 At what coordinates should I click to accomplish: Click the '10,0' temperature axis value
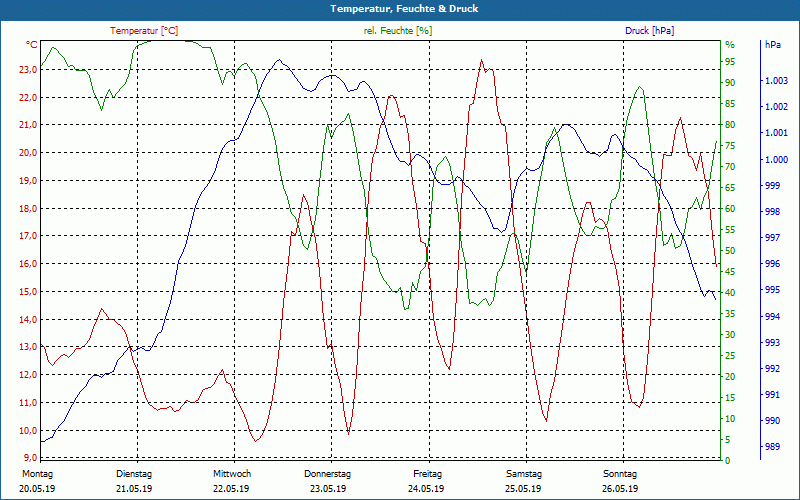tap(28, 430)
